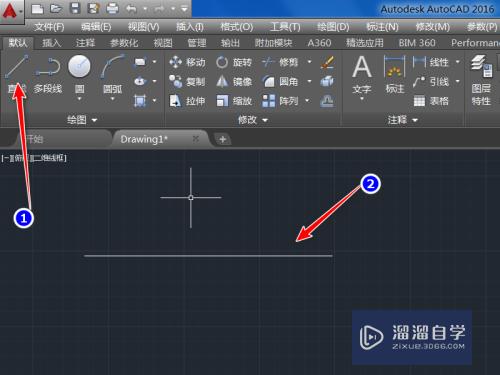This screenshot has height=375, width=500.
Task: Click the New file icon in quick access toolbar
Action: coord(38,9)
